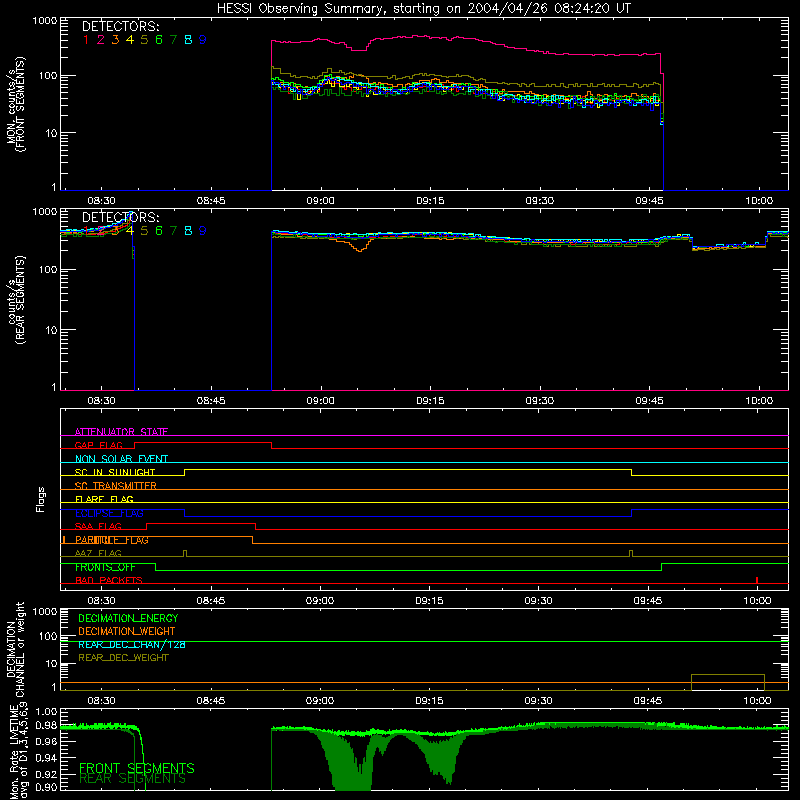Click the 1.00 value on livetime y-axis

[46, 712]
